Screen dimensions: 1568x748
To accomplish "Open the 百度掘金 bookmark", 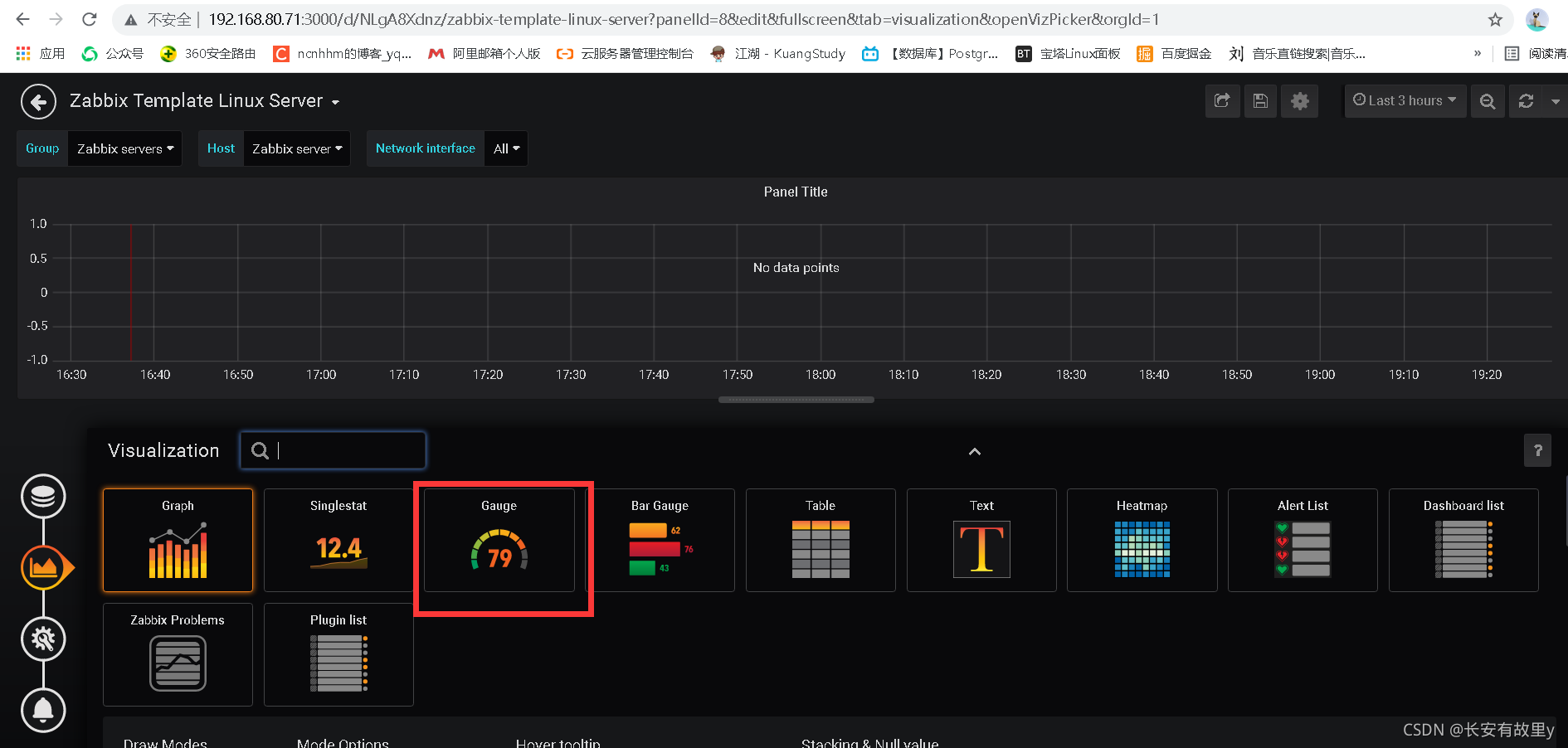I will 1174,53.
